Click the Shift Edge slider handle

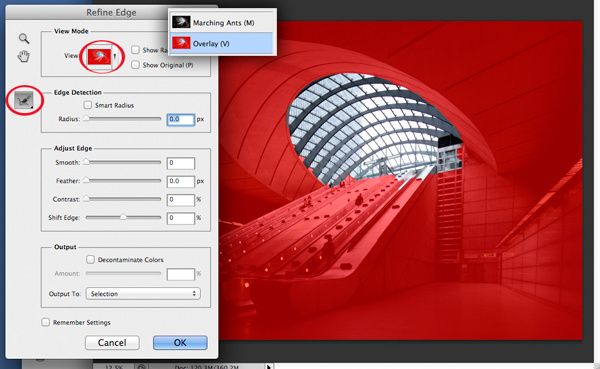pyautogui.click(x=123, y=217)
